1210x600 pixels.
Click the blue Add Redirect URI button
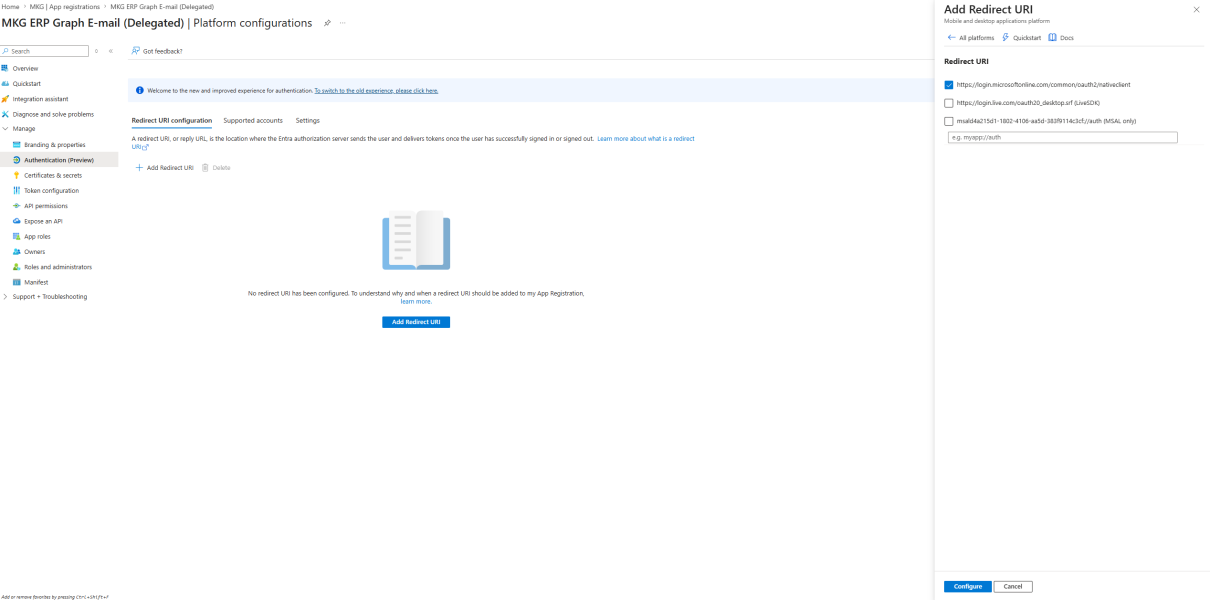[416, 322]
